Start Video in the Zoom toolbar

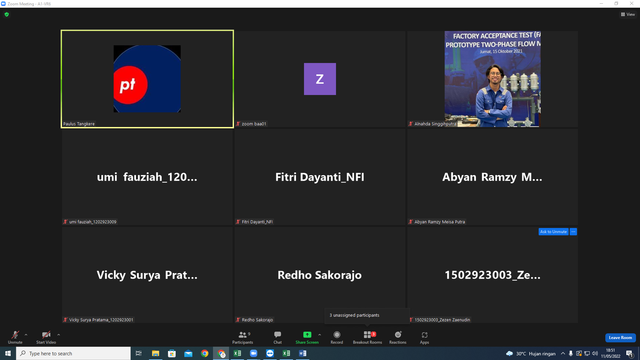46,337
